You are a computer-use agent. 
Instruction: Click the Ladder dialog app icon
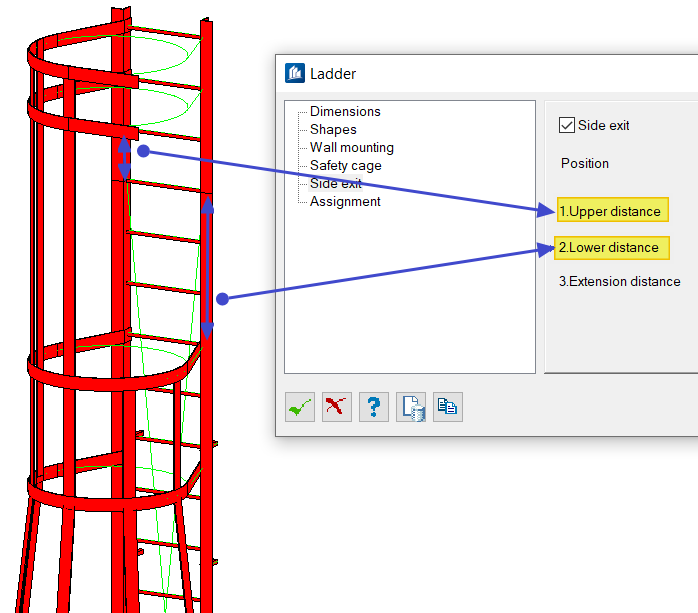click(295, 73)
